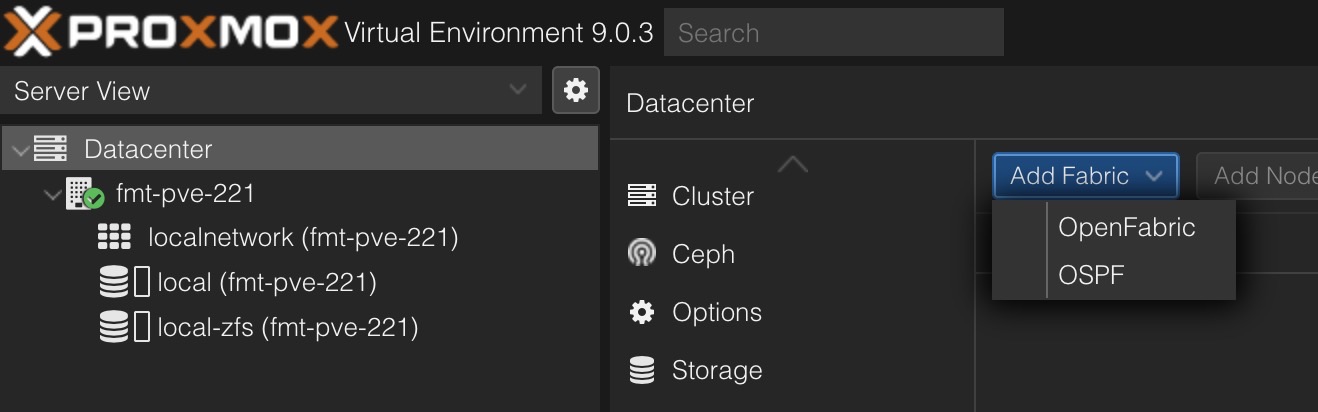Click the Options gear icon in sidebar
Viewport: 1318px width, 412px height.
[x=641, y=312]
